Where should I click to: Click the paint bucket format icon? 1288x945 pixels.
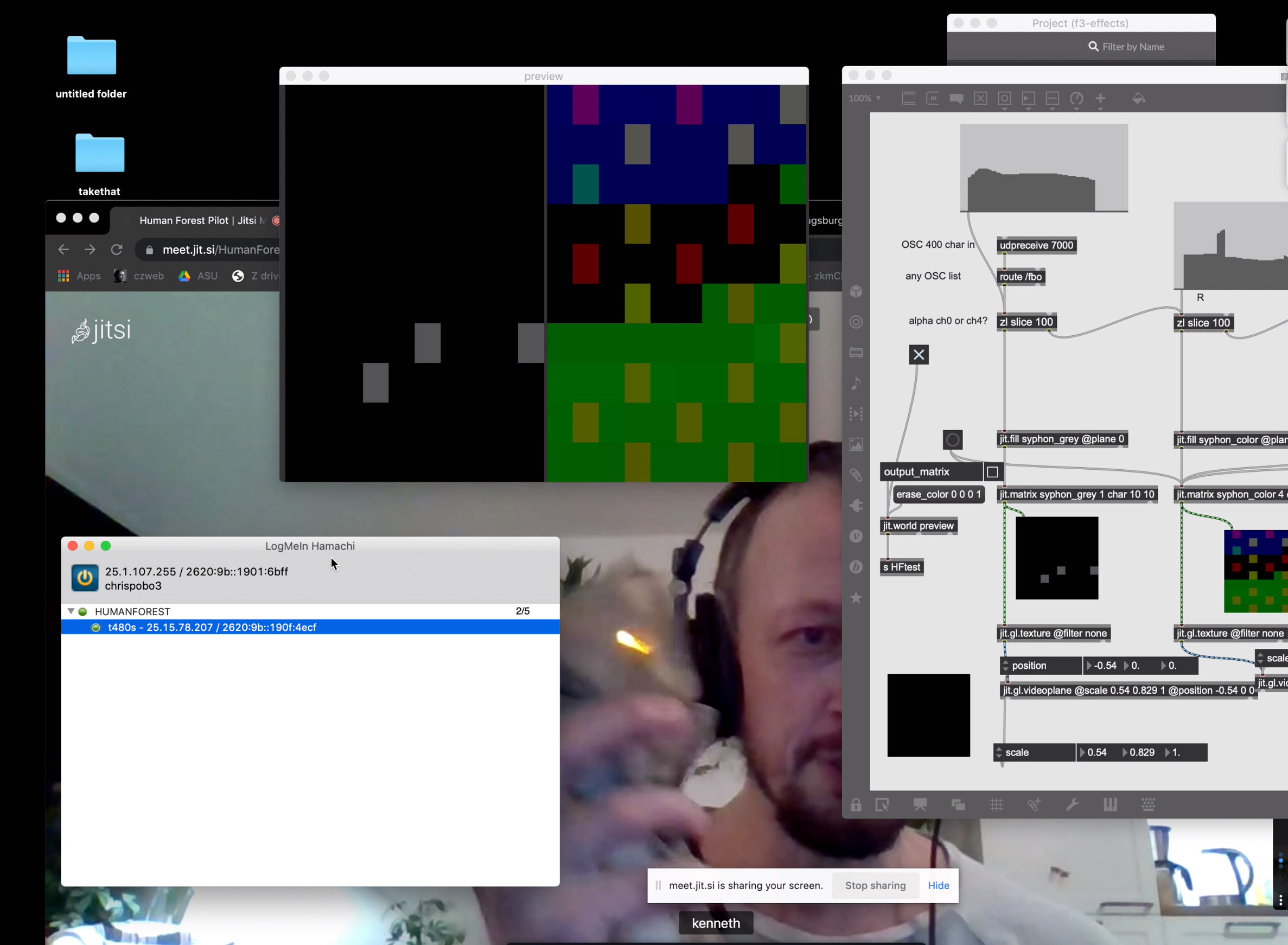(1138, 98)
